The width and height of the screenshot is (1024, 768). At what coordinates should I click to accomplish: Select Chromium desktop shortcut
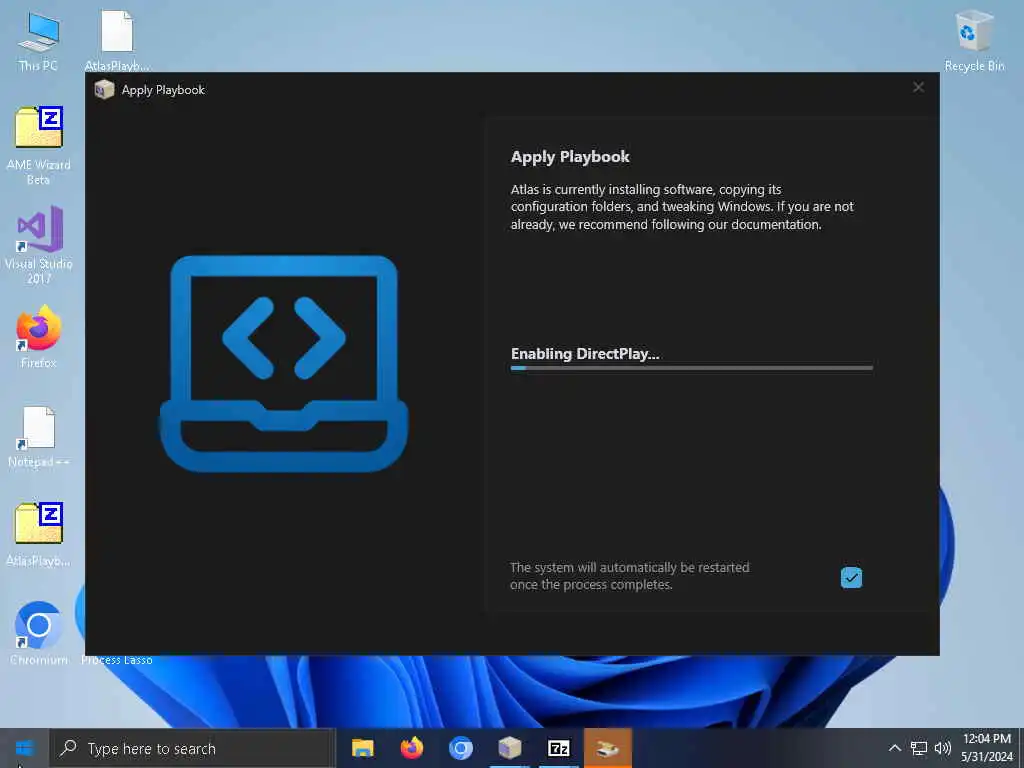tap(39, 632)
